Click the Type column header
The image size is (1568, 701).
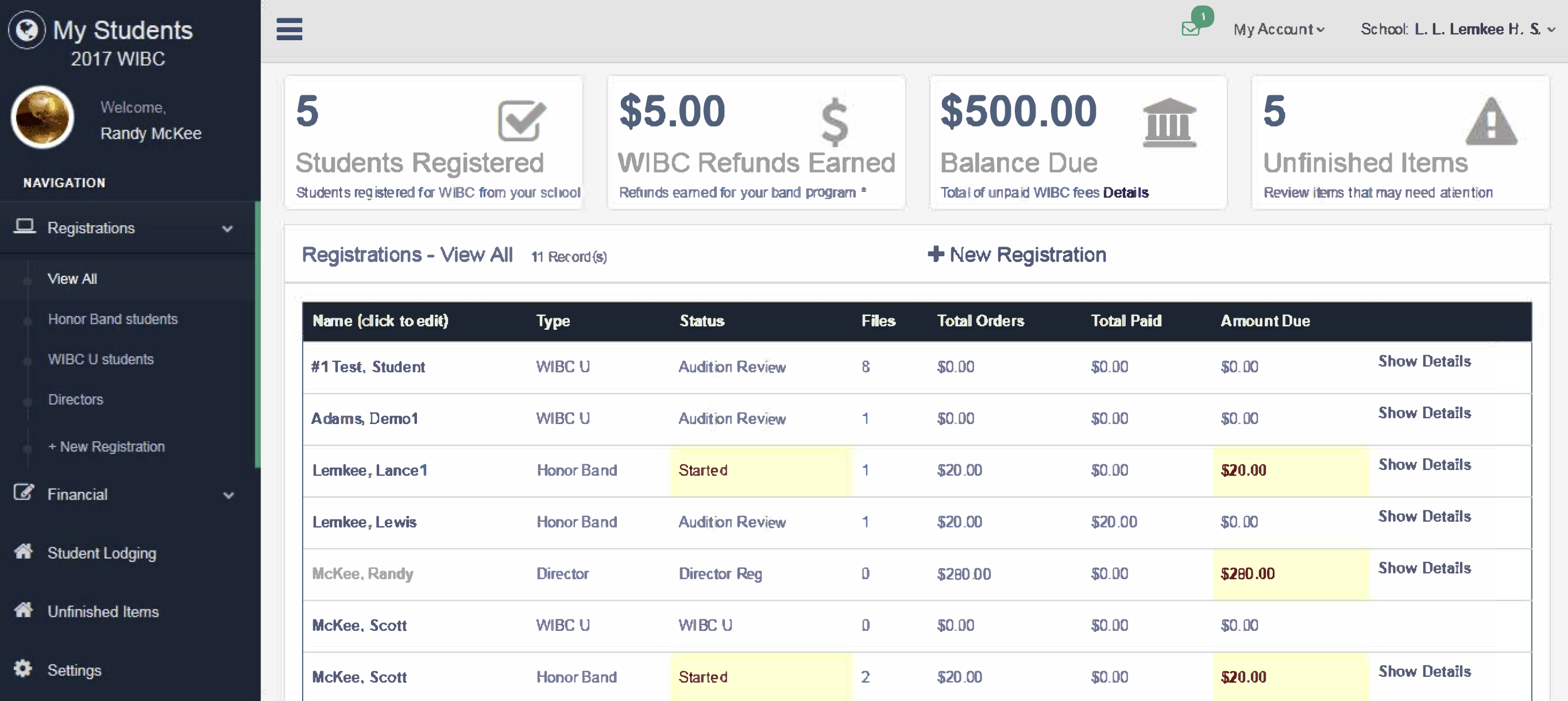click(x=553, y=321)
